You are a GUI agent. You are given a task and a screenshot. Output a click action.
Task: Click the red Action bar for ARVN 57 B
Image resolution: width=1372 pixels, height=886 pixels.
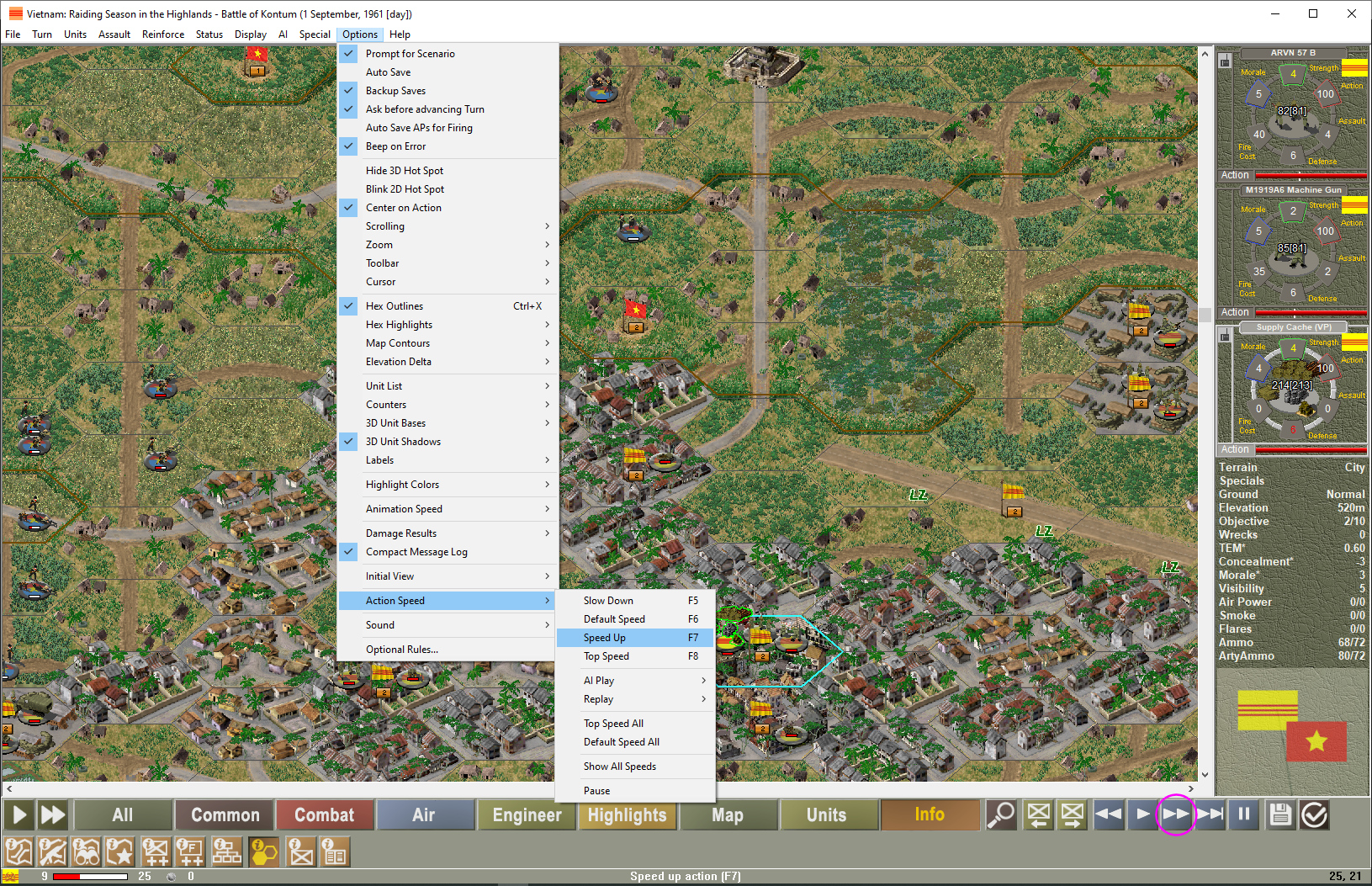(1311, 175)
